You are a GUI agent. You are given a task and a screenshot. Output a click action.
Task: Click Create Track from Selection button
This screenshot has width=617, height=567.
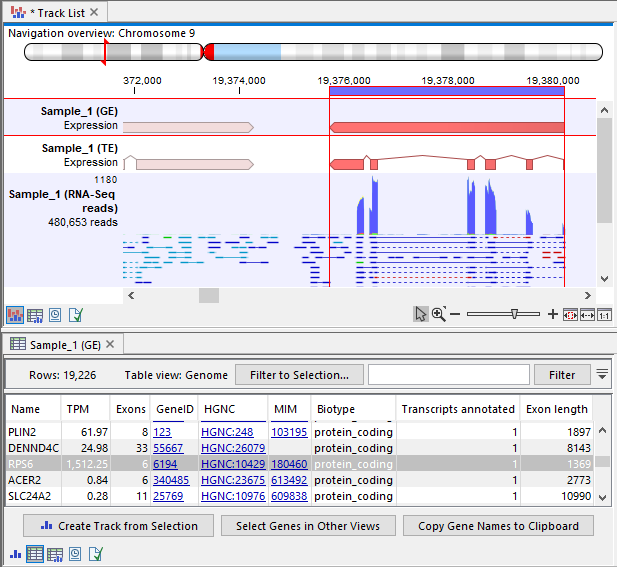click(119, 526)
